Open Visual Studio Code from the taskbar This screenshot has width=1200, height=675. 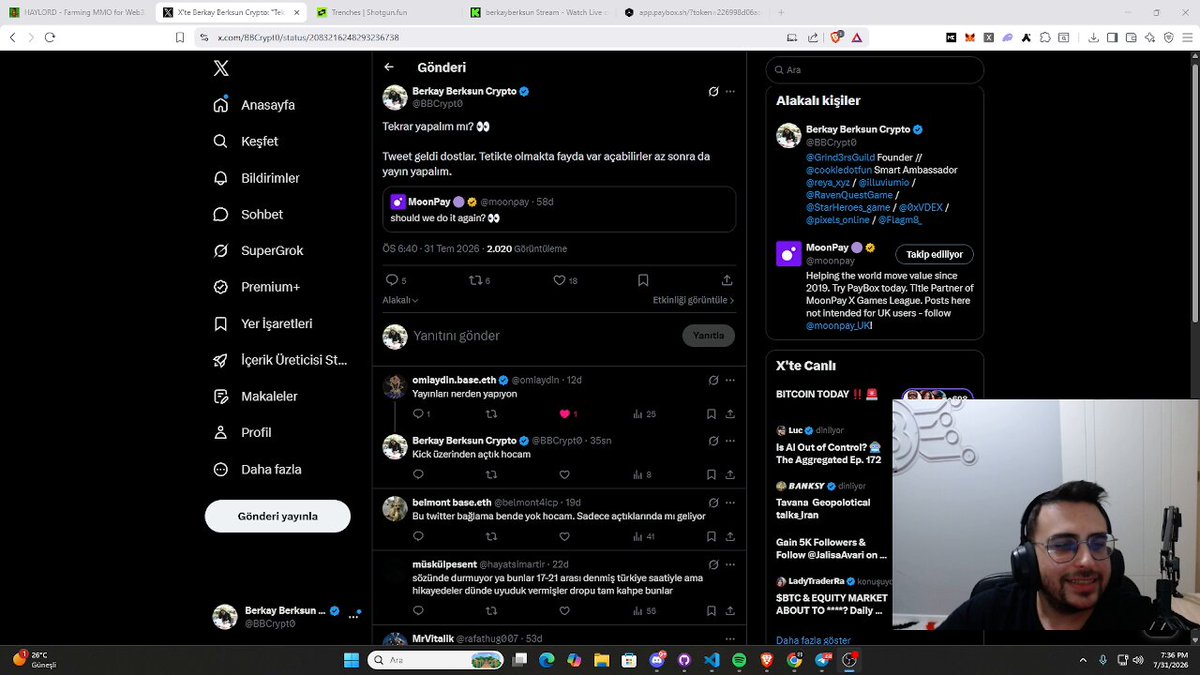pyautogui.click(x=712, y=660)
